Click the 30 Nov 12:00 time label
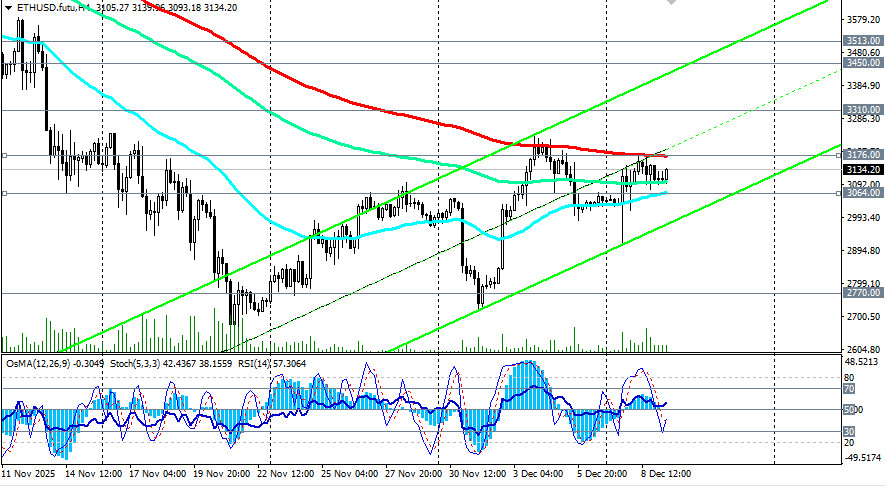Screen dimensions: 886x486 pyautogui.click(x=477, y=474)
